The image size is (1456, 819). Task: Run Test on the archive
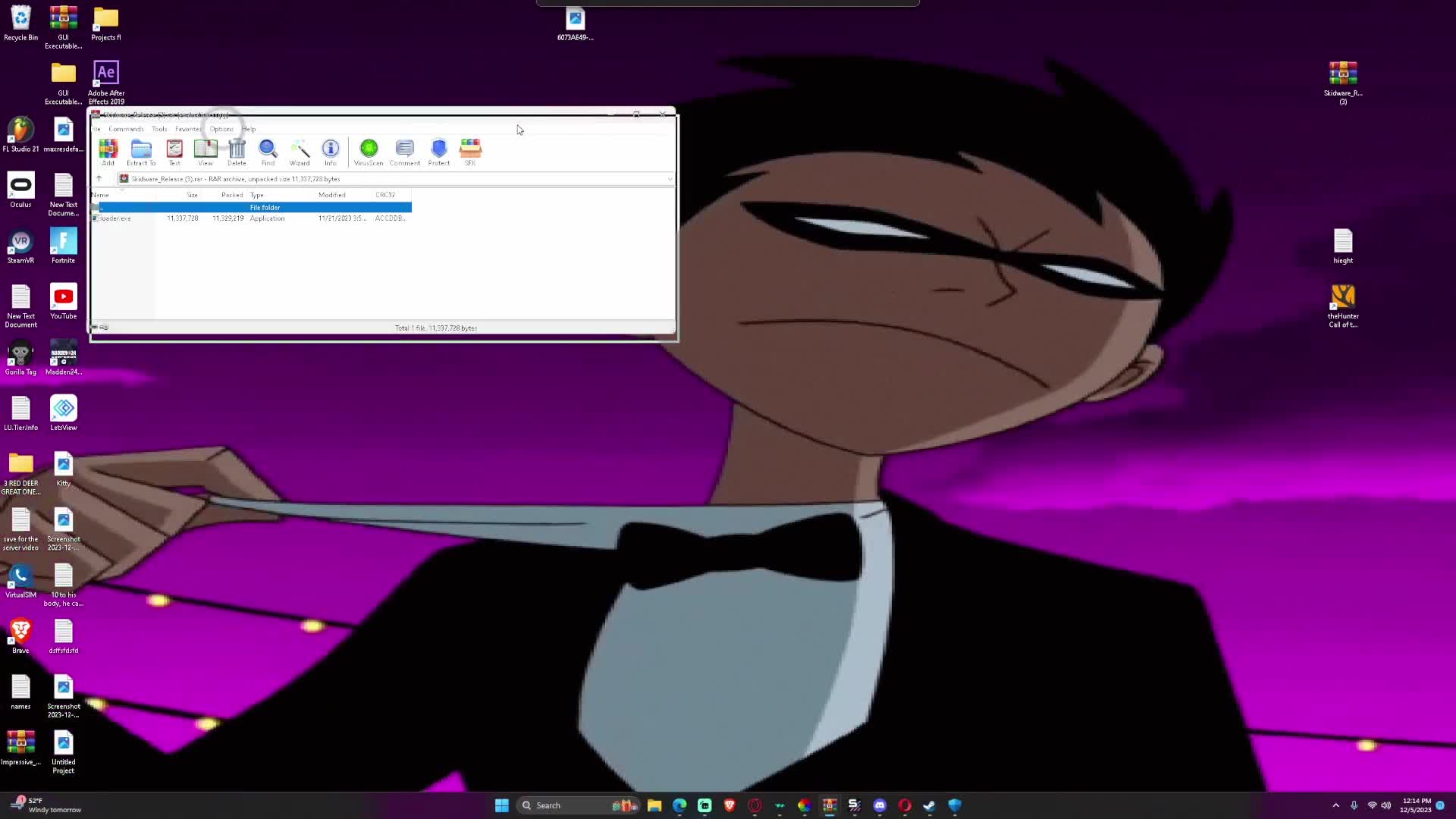click(174, 151)
